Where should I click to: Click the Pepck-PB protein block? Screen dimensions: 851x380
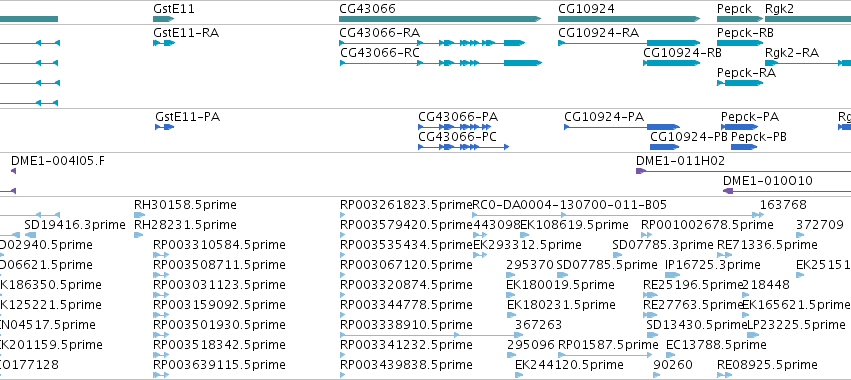pos(744,147)
